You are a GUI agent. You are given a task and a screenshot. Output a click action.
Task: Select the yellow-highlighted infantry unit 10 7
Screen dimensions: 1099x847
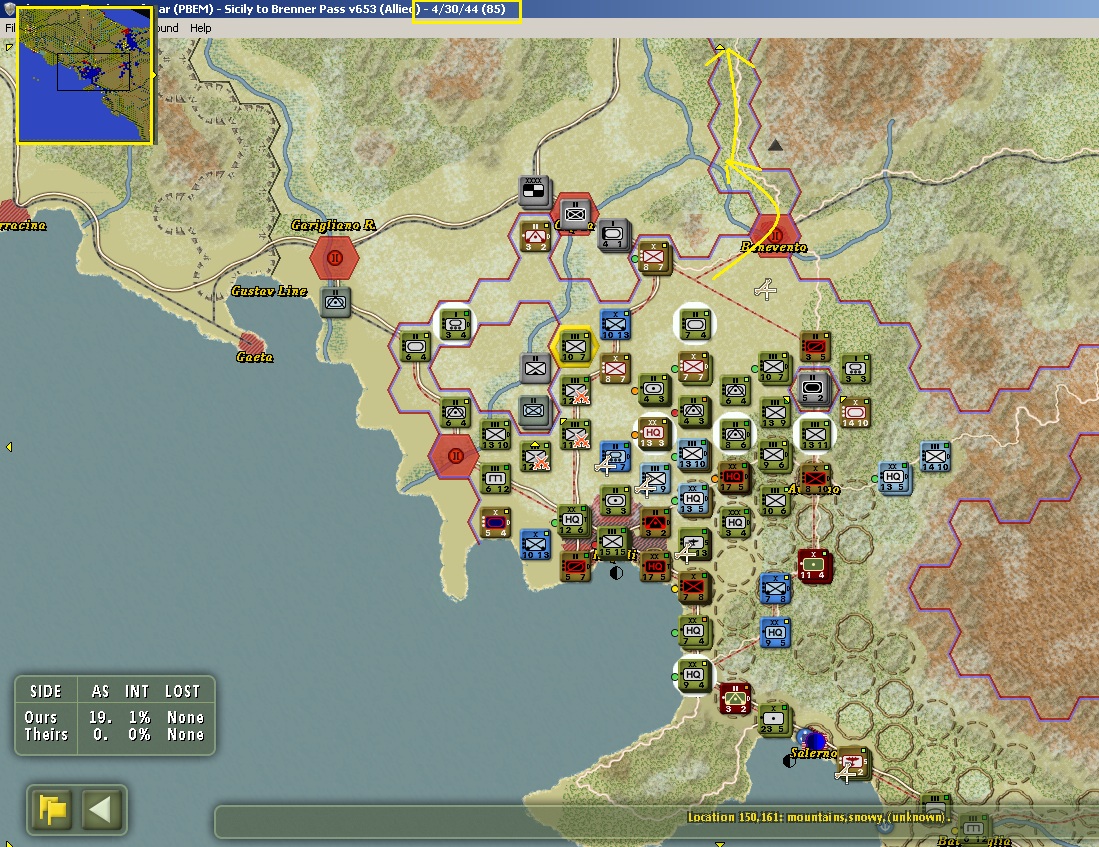point(575,346)
